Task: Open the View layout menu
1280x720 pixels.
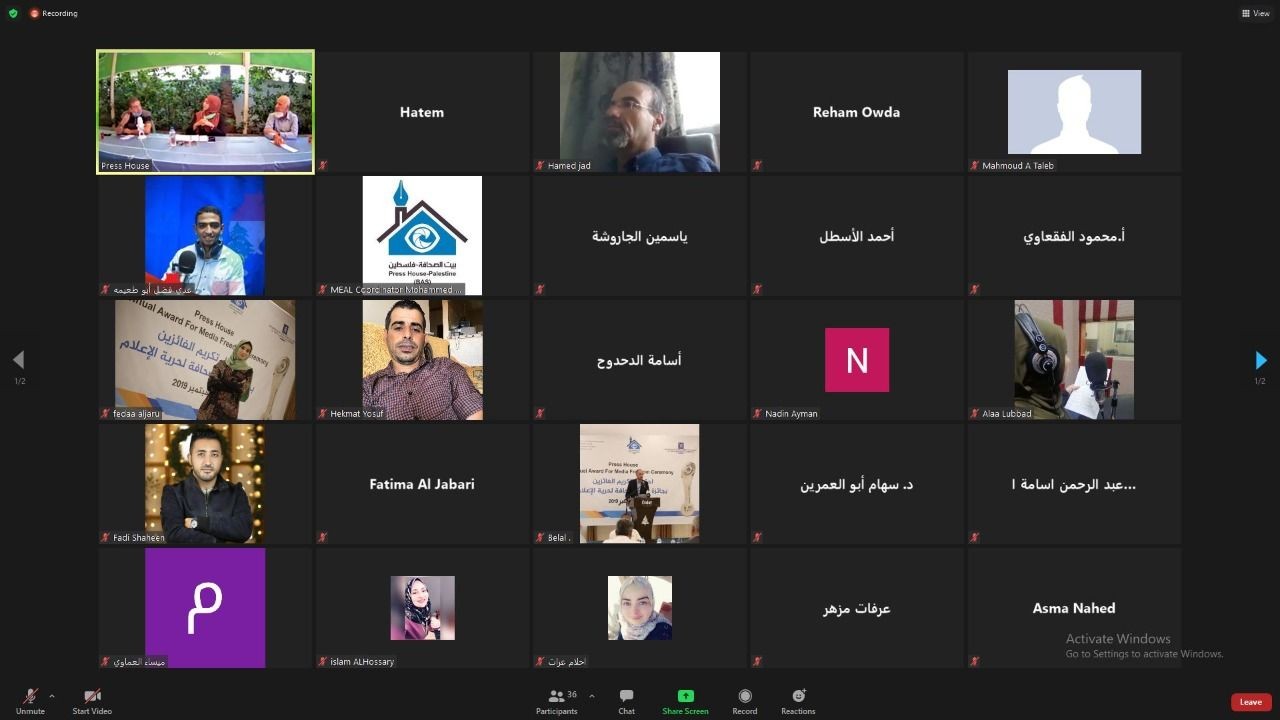Action: pyautogui.click(x=1256, y=13)
